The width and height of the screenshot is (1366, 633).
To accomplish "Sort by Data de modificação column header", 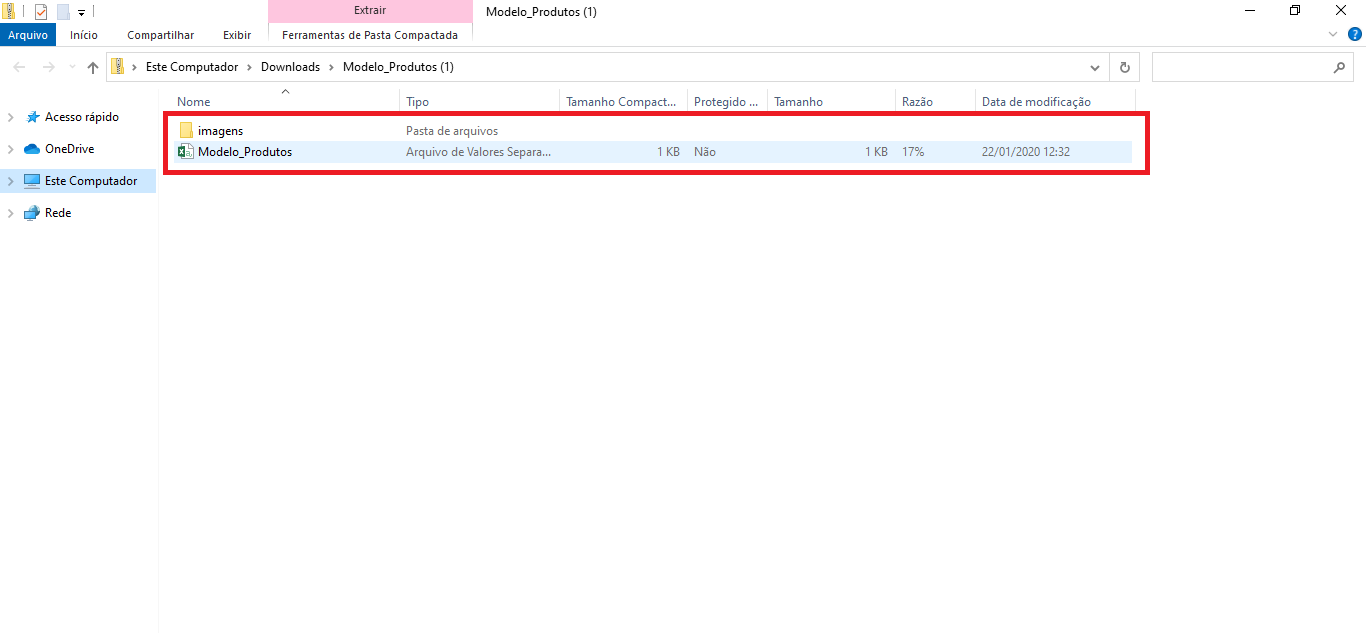I will [x=1036, y=102].
